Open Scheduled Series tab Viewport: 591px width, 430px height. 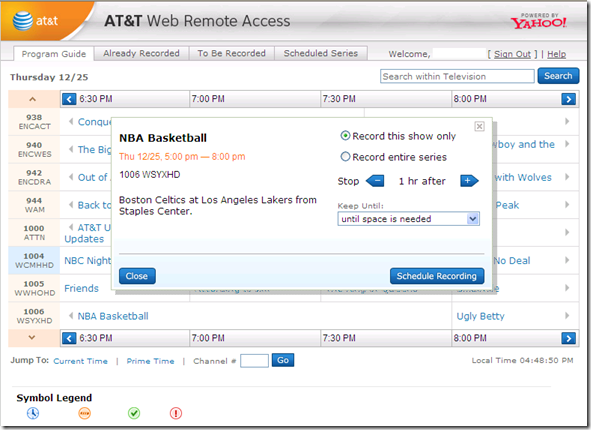point(321,53)
